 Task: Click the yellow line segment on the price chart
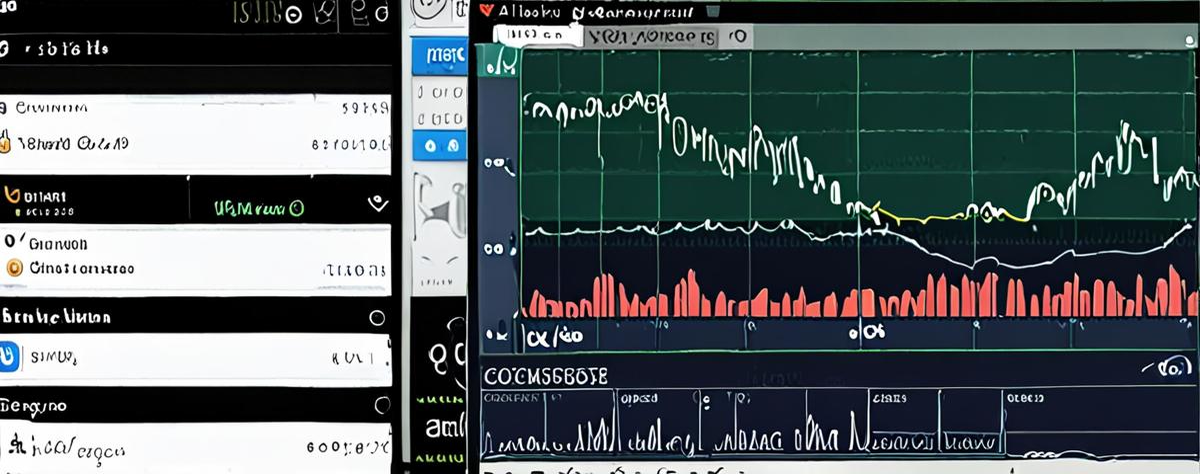[x=950, y=213]
